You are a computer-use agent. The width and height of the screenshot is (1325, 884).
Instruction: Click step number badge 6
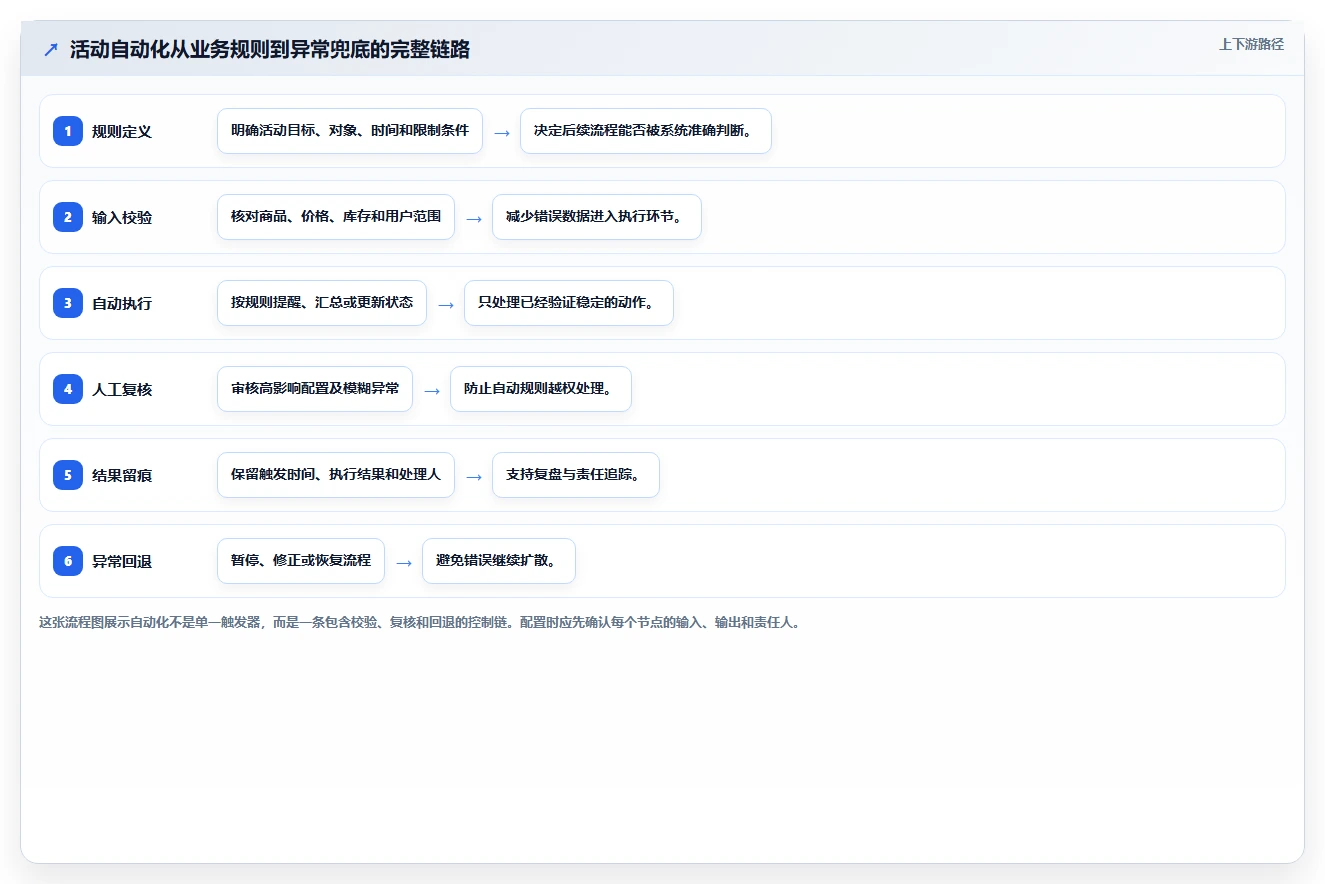68,560
